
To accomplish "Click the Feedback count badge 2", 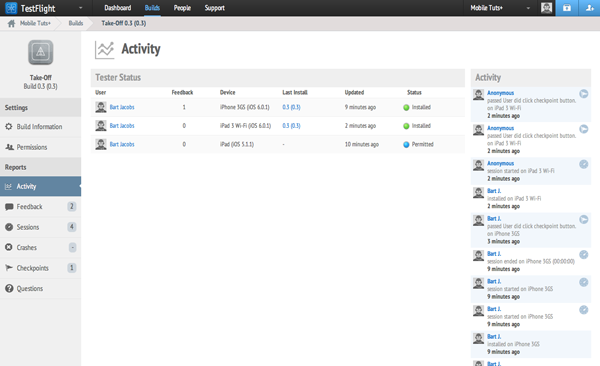I will pos(72,206).
